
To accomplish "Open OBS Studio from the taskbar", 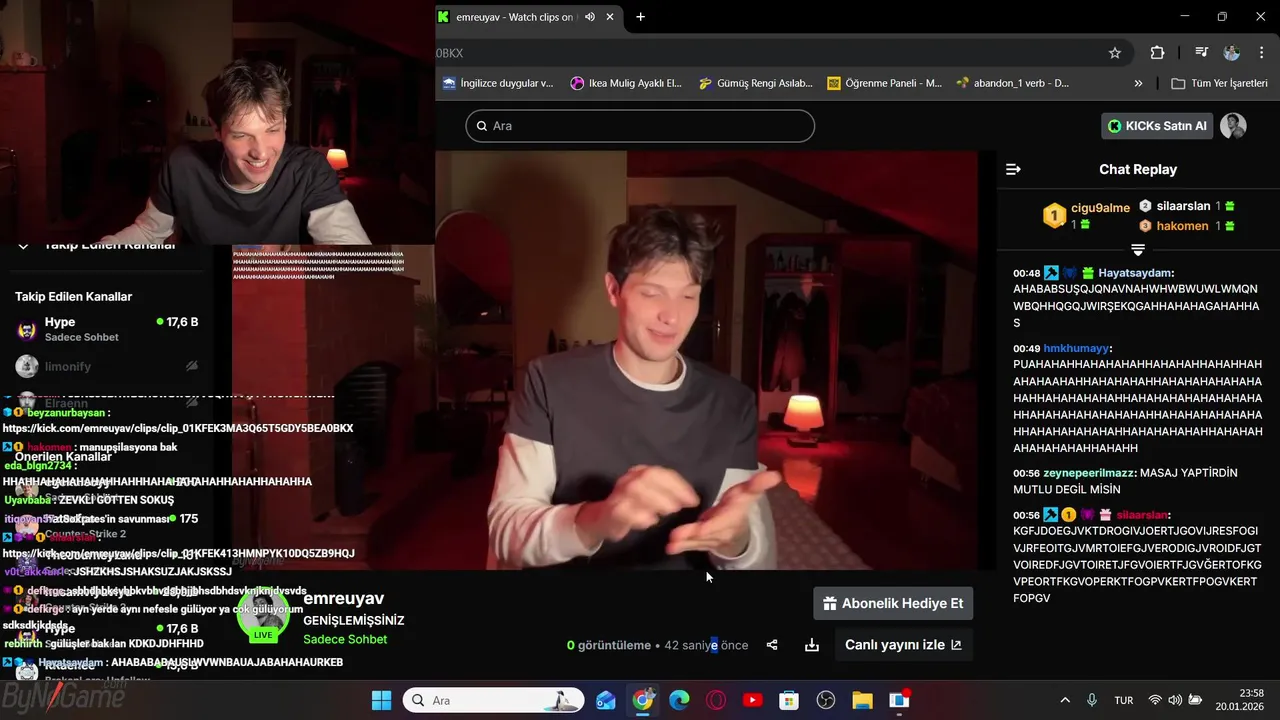I will point(826,700).
